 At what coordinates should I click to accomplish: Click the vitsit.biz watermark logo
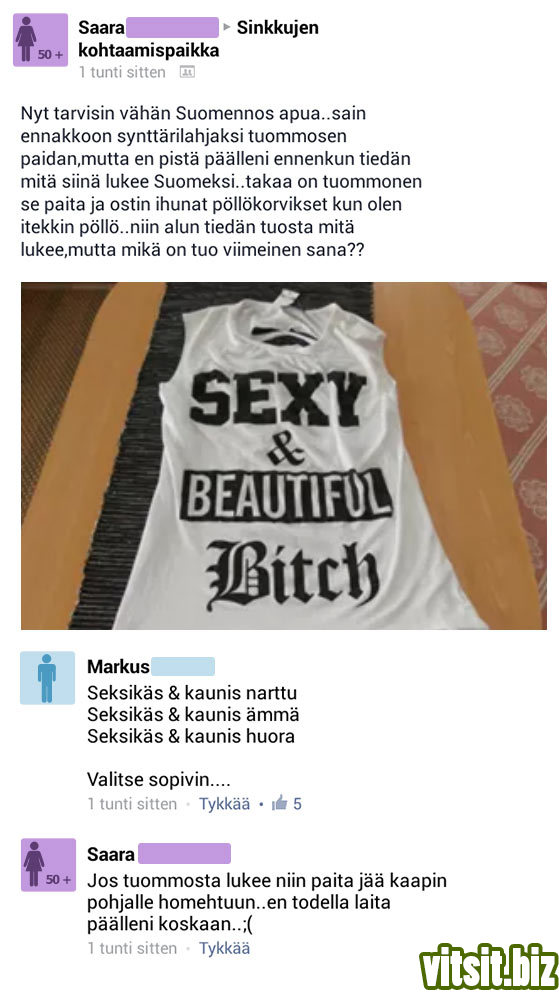489,966
